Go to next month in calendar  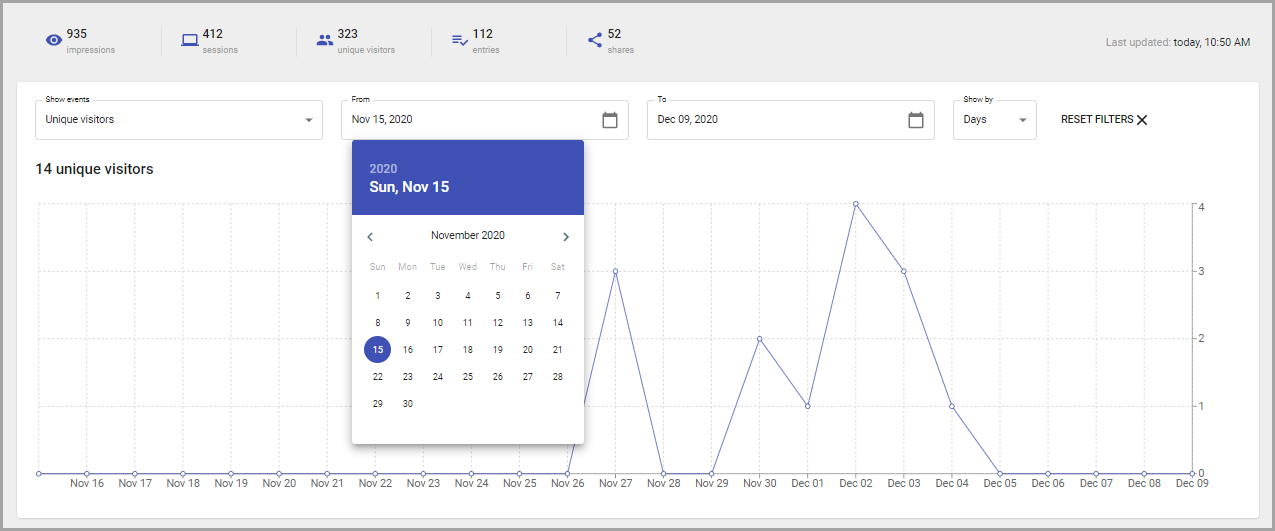tap(566, 237)
